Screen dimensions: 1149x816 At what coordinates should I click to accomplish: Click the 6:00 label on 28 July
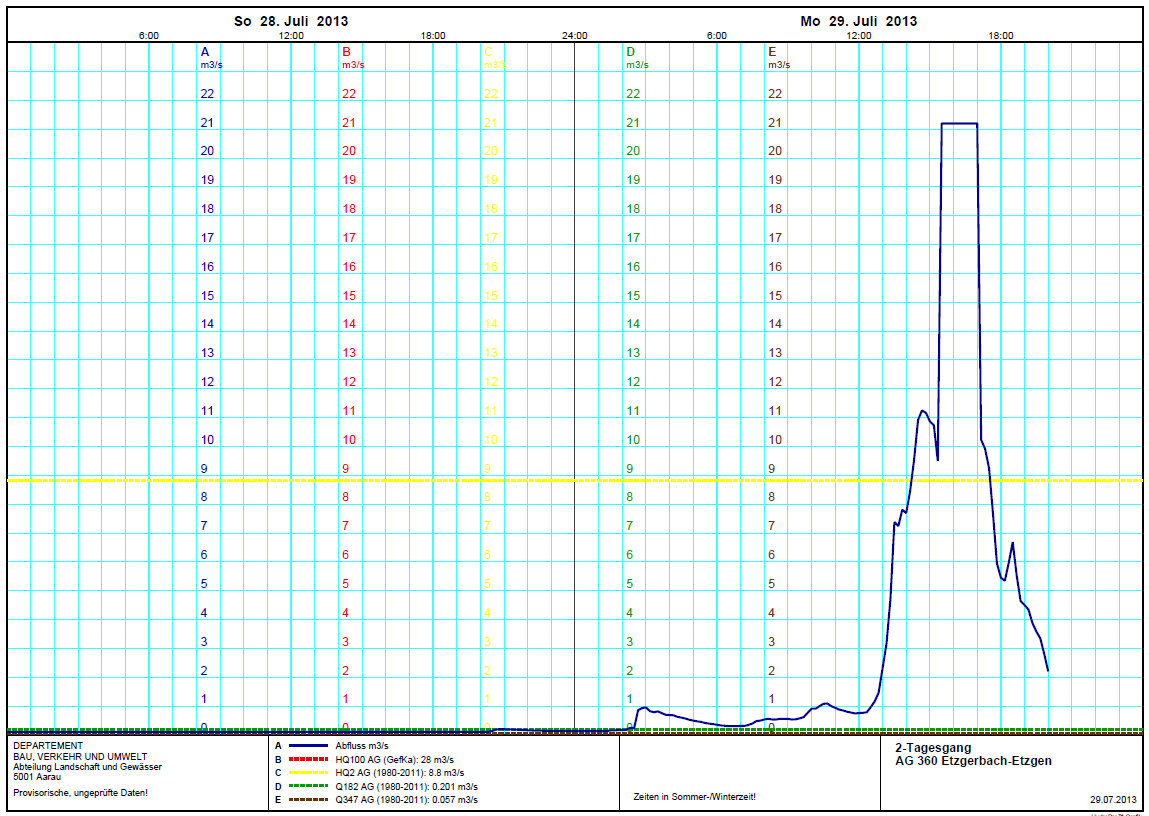149,36
